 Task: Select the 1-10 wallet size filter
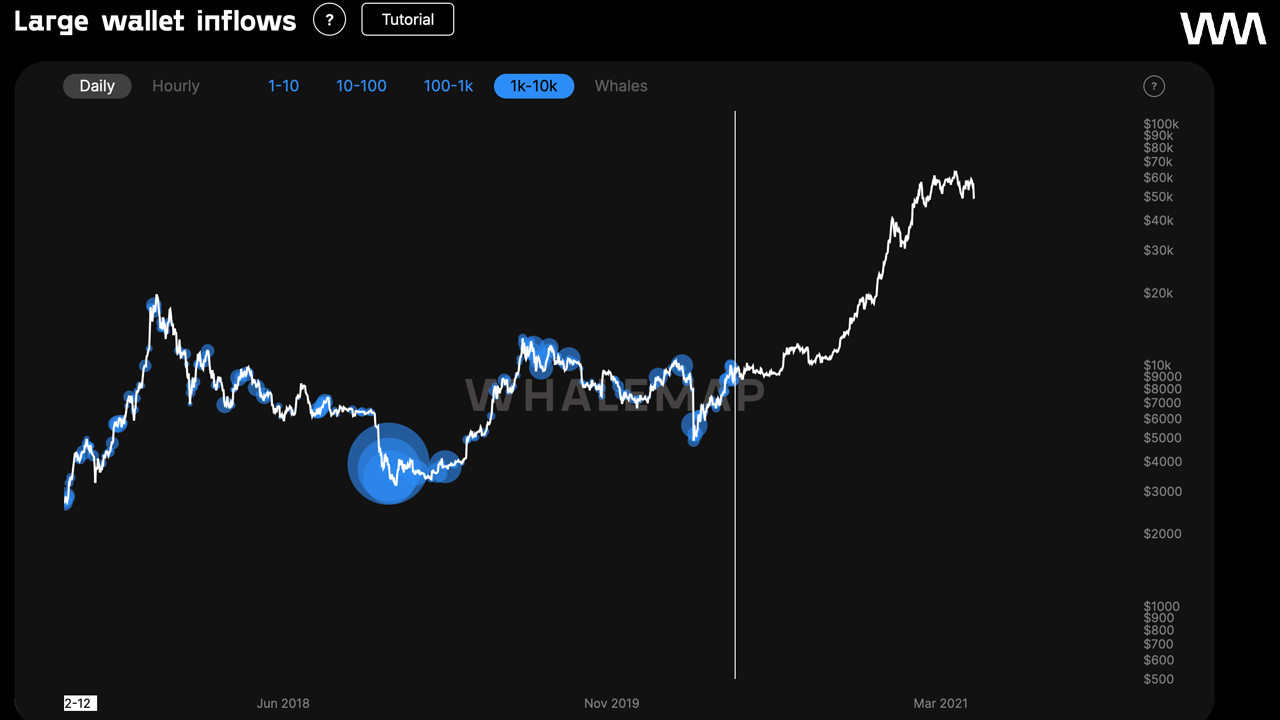283,86
